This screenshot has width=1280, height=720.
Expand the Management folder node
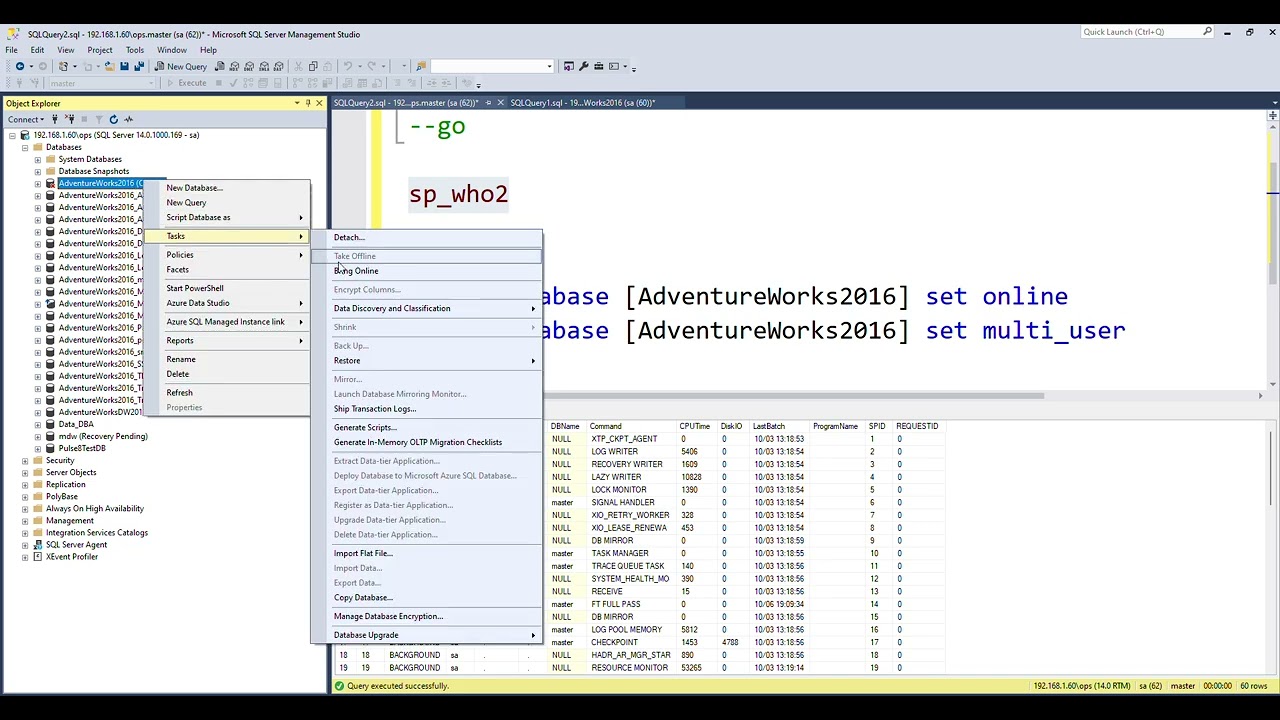[25, 520]
